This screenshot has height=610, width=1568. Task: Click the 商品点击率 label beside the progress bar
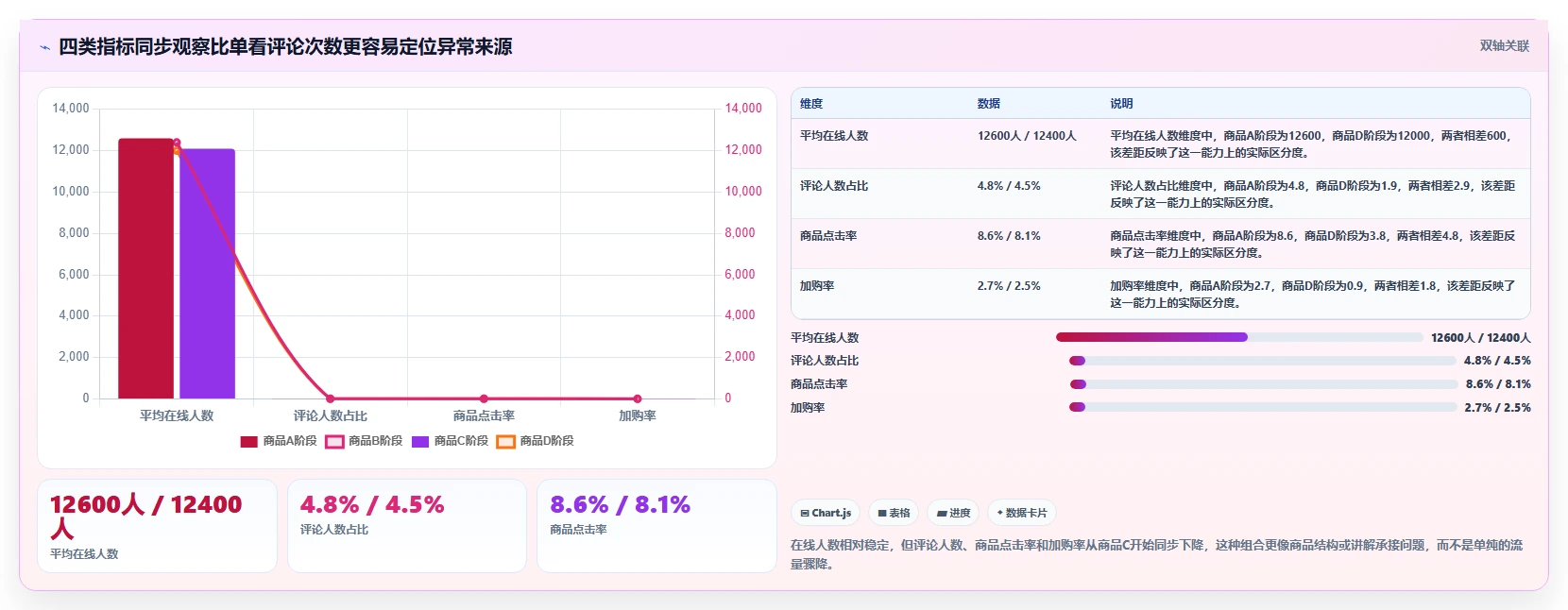coord(819,384)
